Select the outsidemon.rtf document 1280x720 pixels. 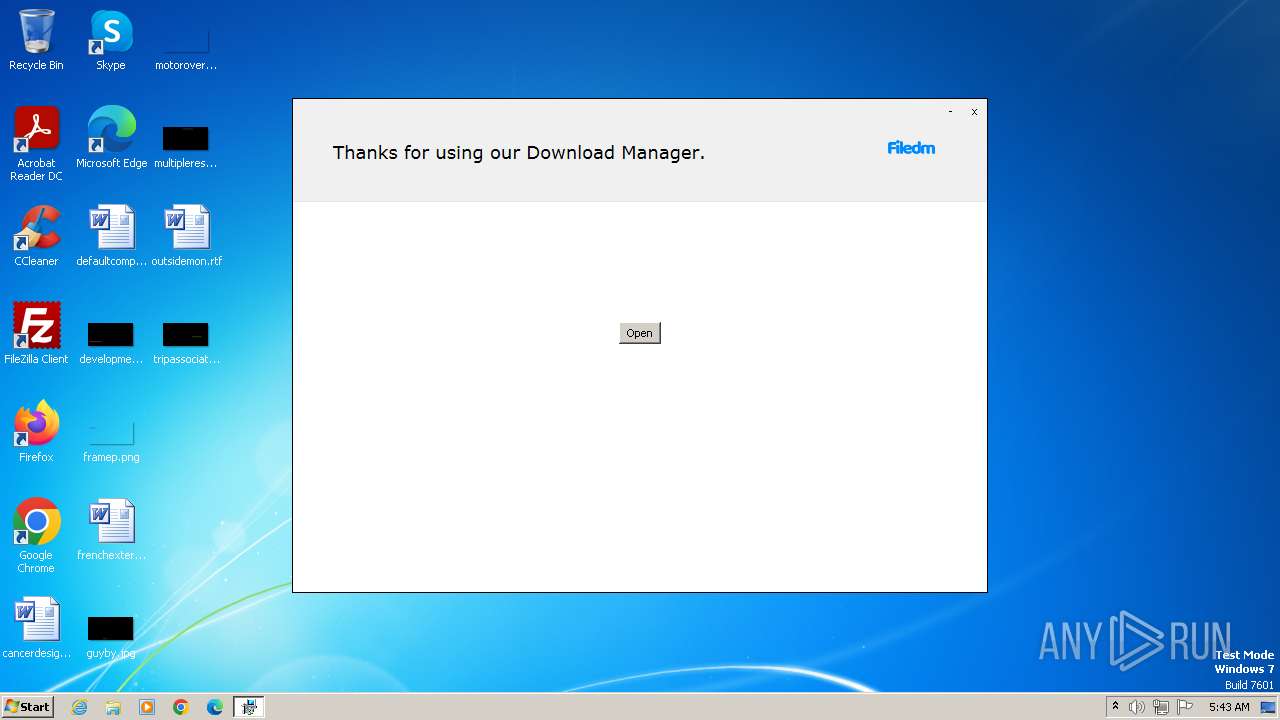[186, 236]
